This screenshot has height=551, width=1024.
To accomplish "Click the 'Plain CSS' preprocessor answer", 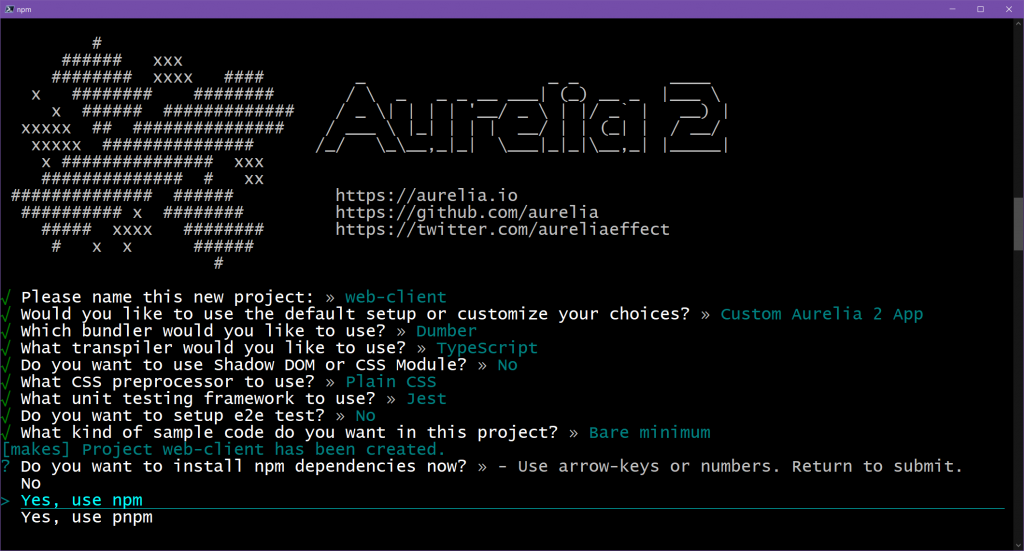I will coord(391,382).
